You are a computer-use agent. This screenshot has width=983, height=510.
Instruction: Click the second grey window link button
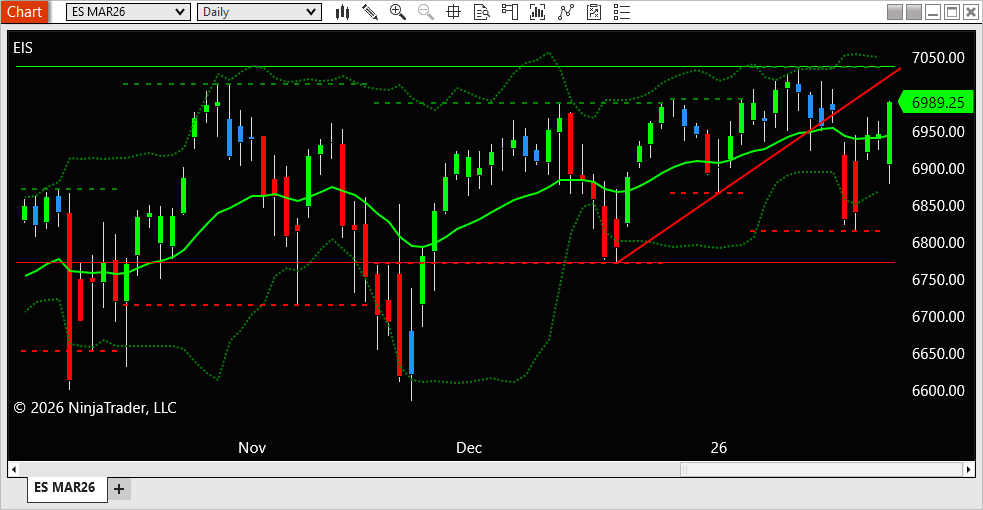pyautogui.click(x=914, y=12)
